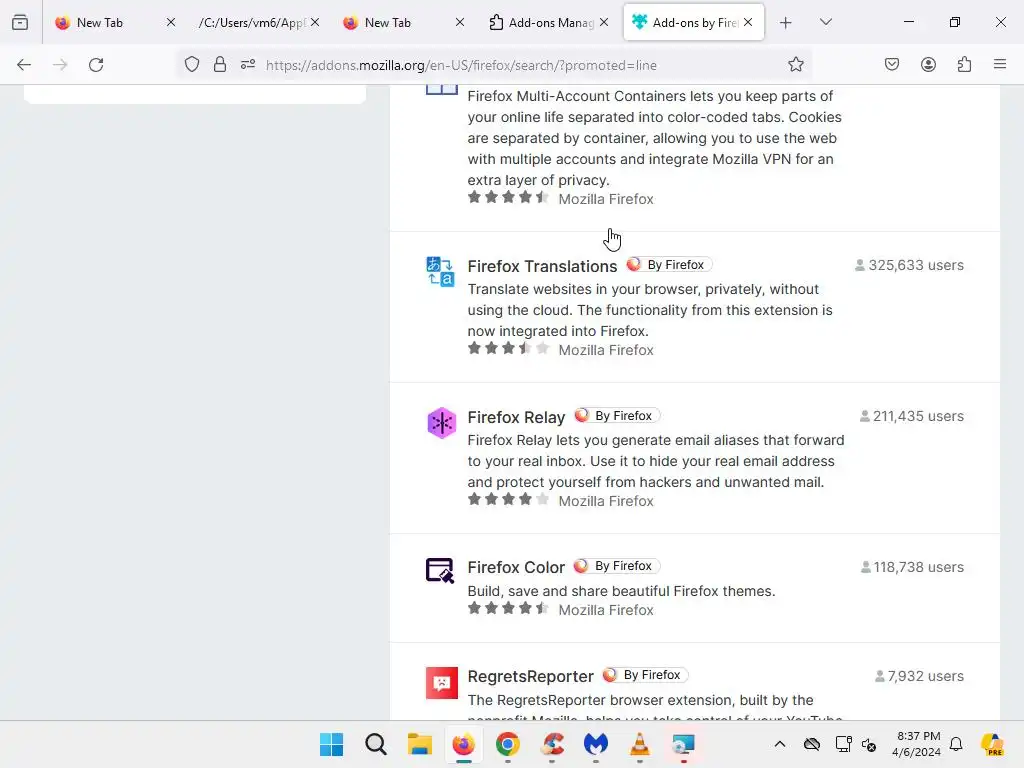Open Firefox Color extension icon
Viewport: 1024px width, 768px height.
click(x=441, y=571)
